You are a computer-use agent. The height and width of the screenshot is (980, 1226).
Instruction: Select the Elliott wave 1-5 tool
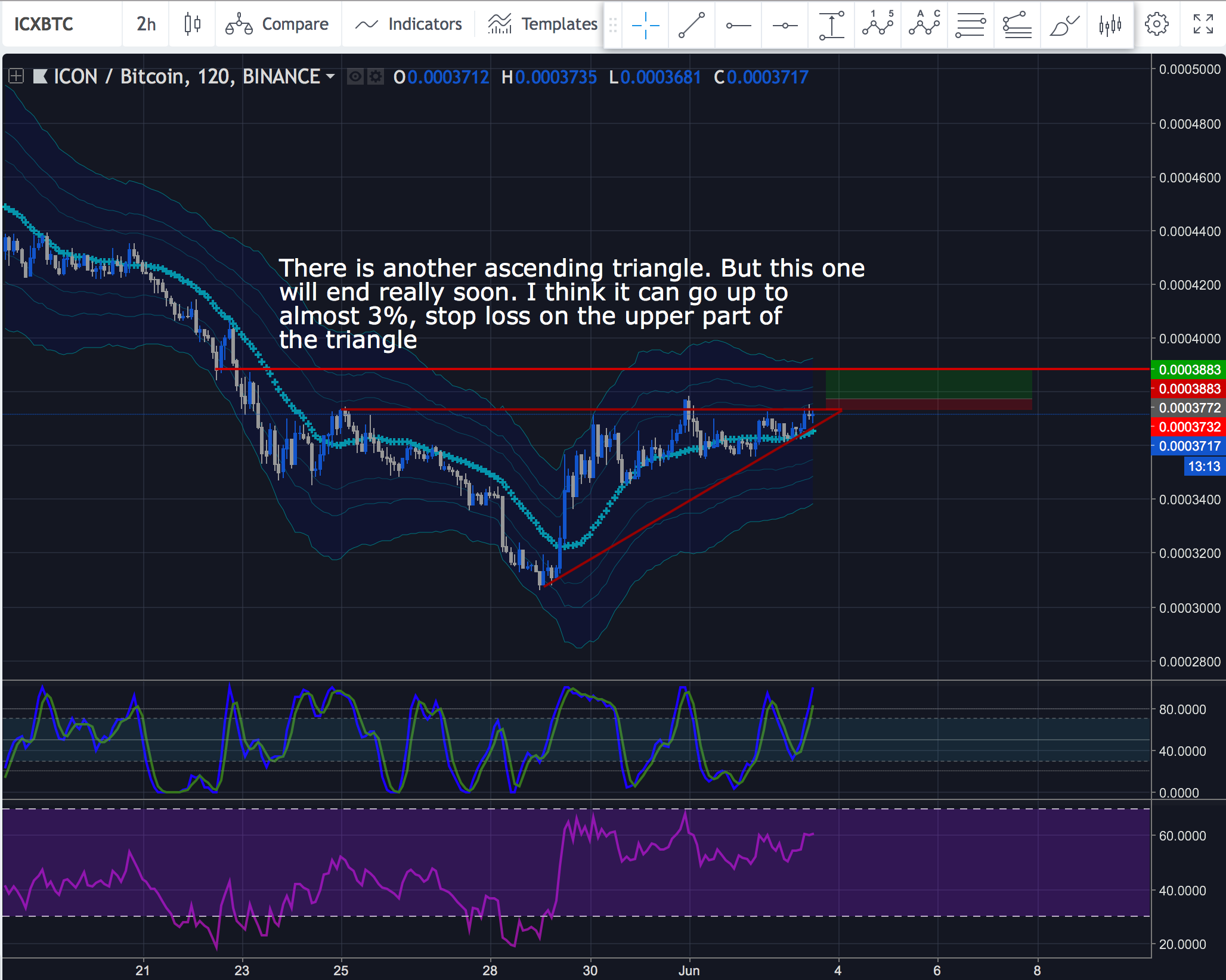[878, 25]
